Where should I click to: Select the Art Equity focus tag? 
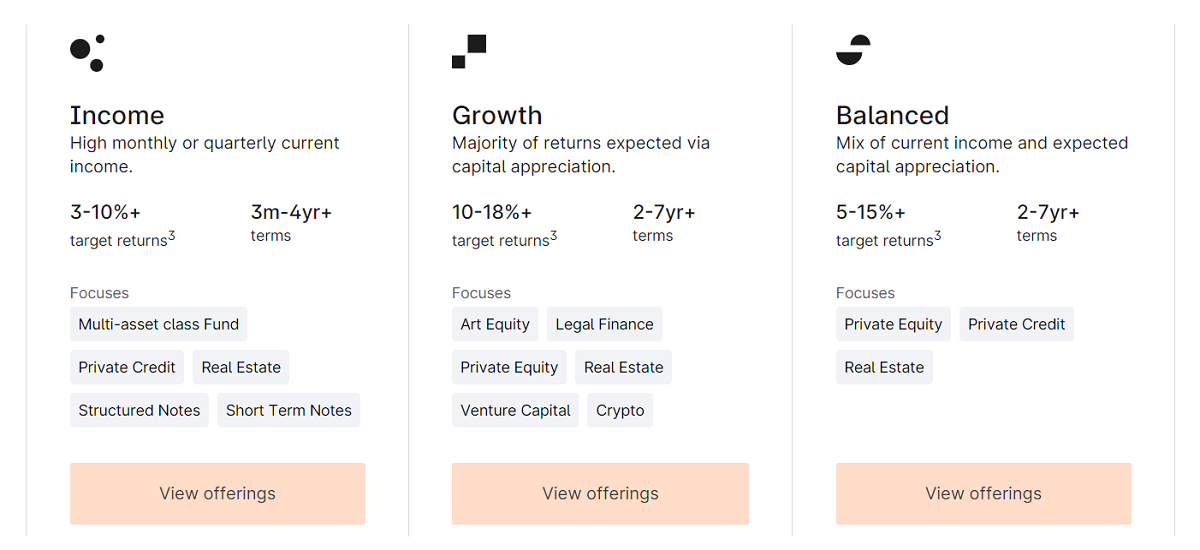pos(495,324)
